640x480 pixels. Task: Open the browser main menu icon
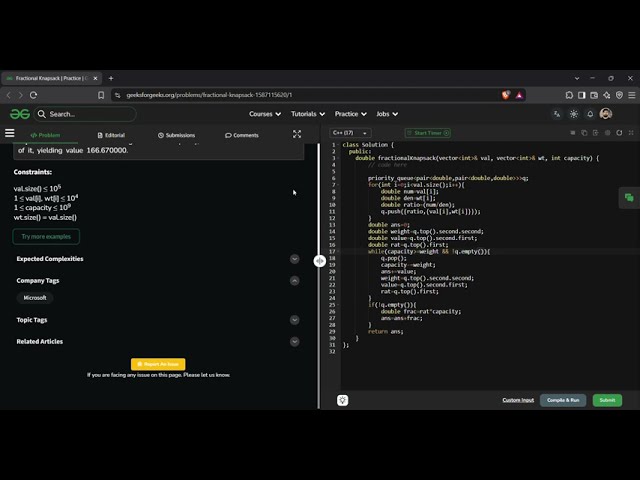631,95
